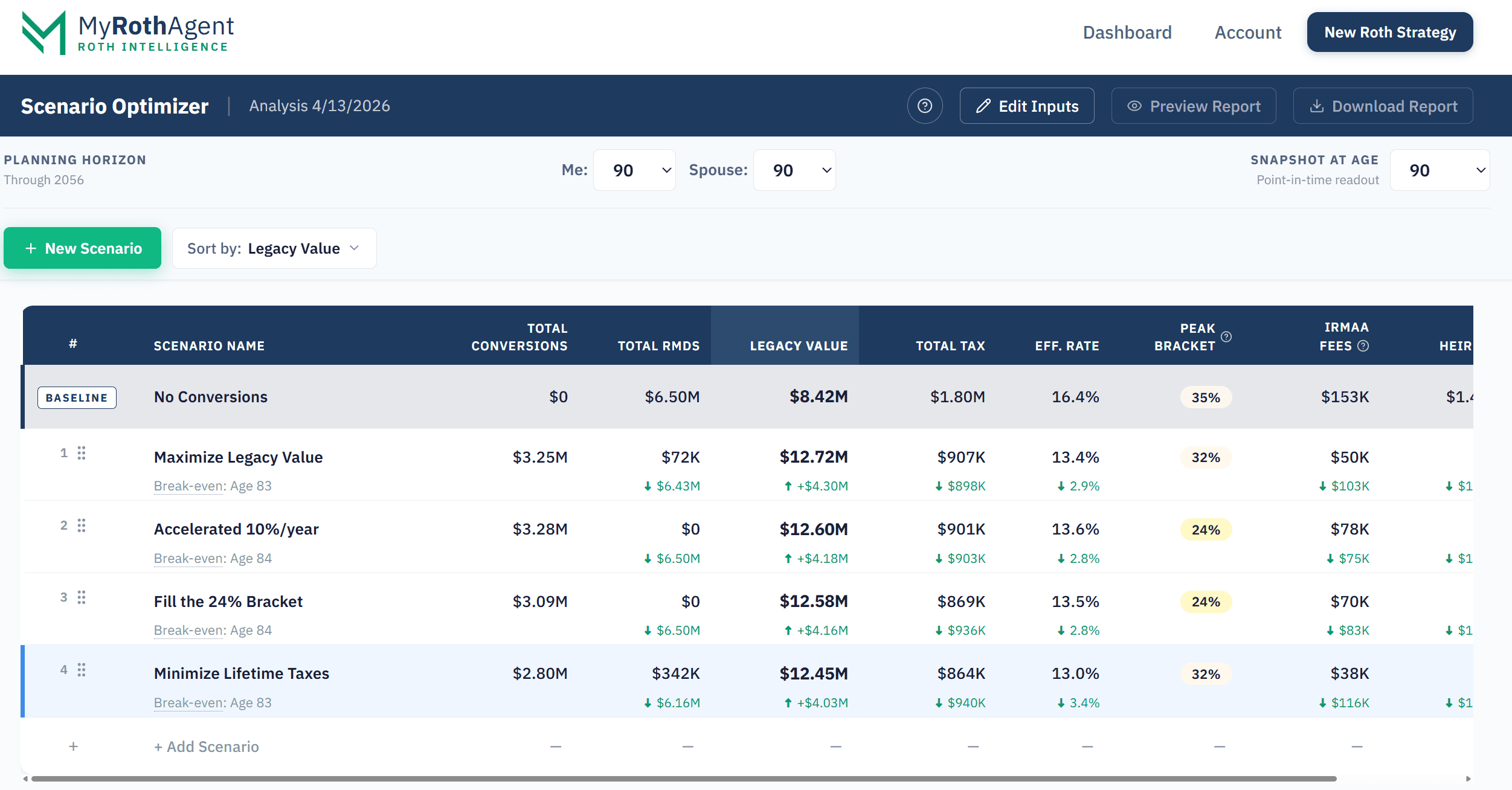Click scrollbar right arrow under the table
This screenshot has height=790, width=1512.
coord(1469,779)
